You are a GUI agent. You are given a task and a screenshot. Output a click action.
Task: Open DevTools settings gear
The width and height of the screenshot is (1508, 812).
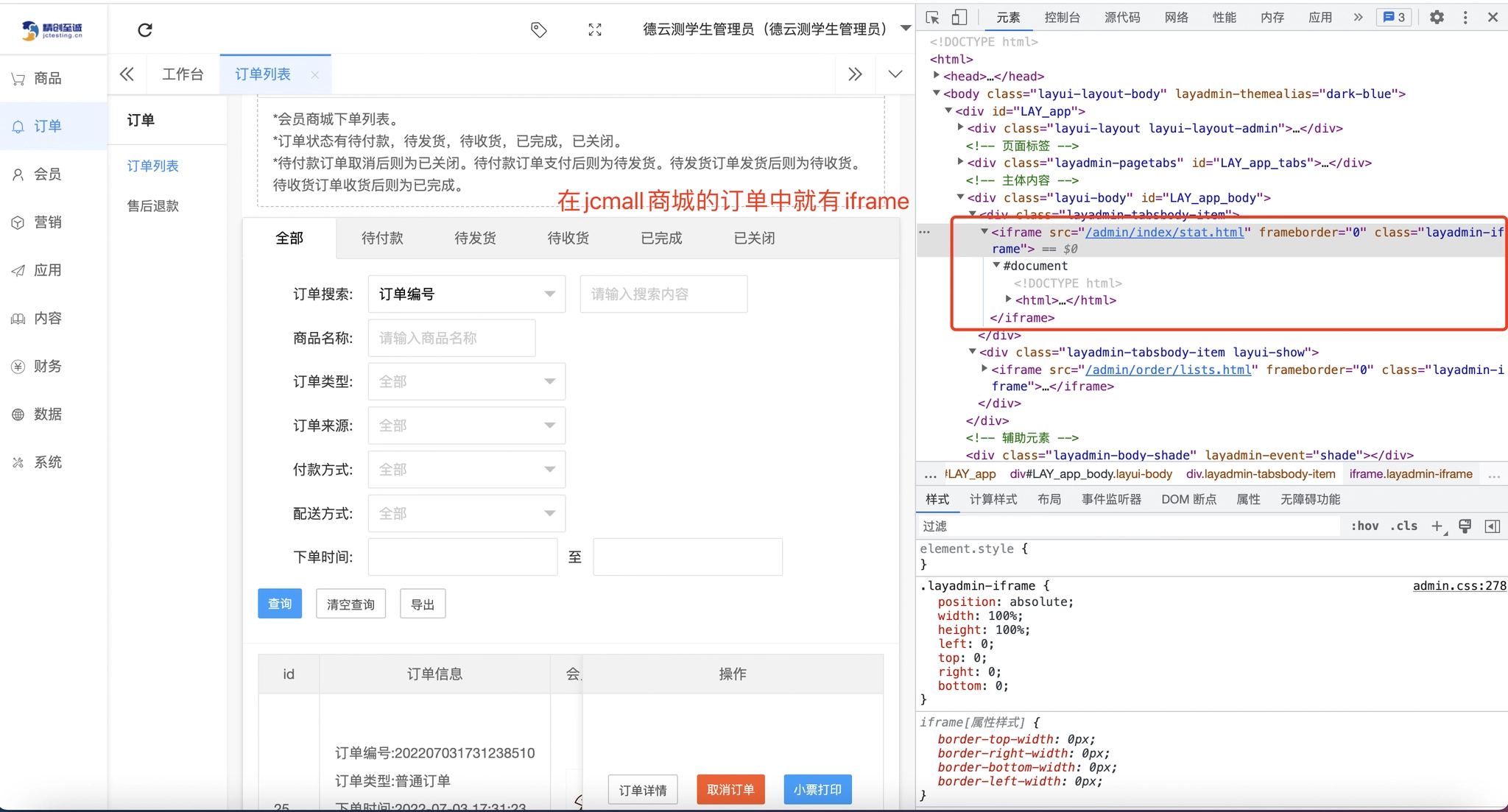point(1437,17)
